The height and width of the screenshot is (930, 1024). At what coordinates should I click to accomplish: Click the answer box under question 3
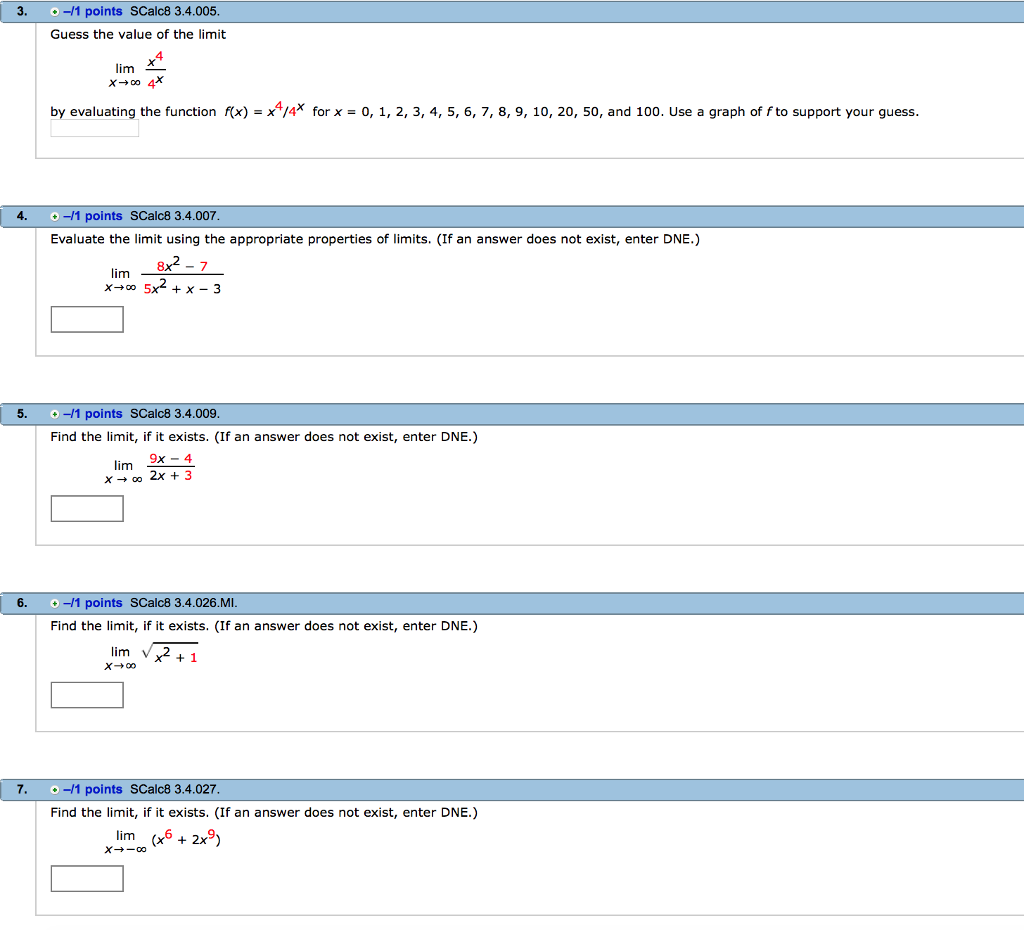pyautogui.click(x=94, y=128)
